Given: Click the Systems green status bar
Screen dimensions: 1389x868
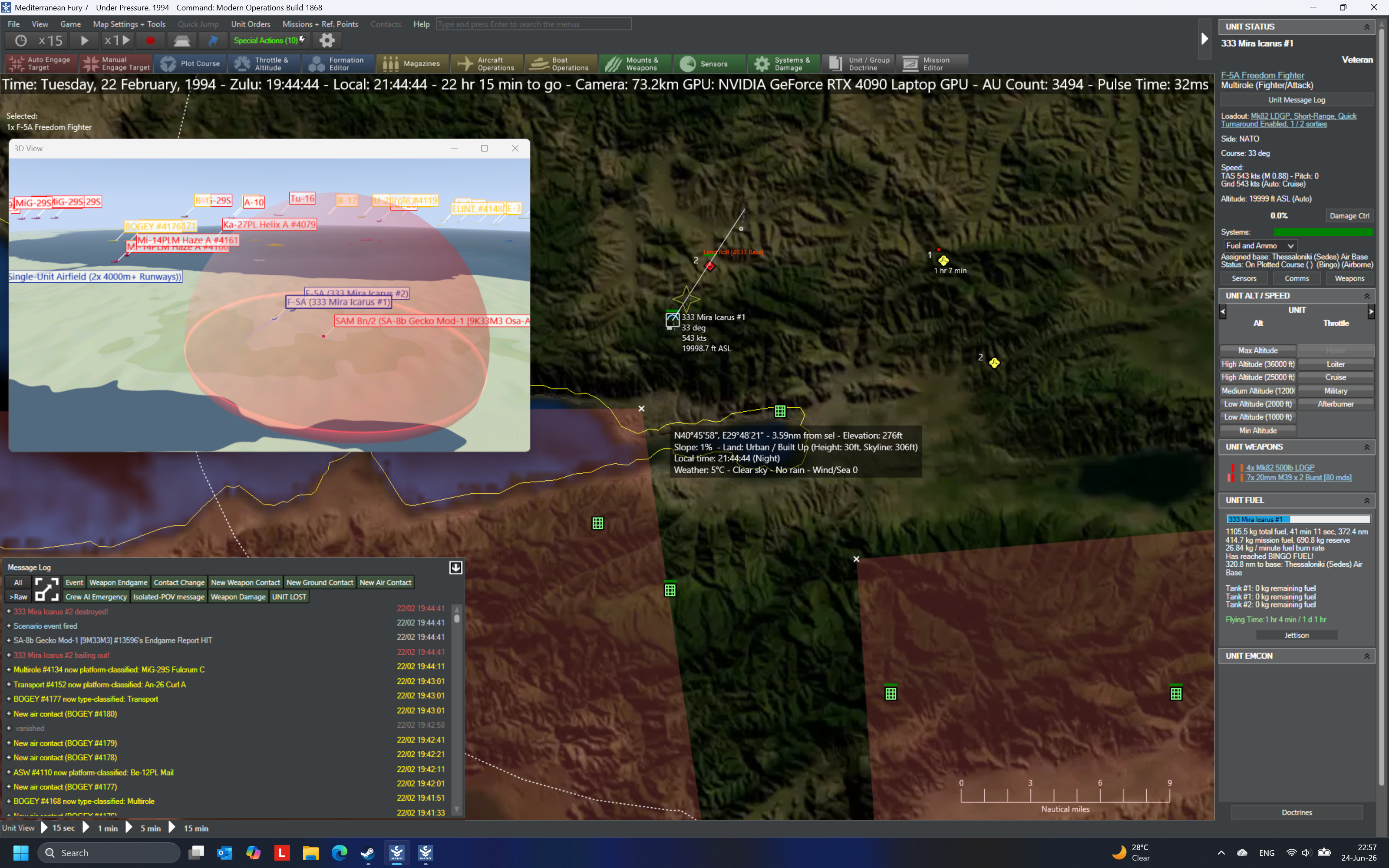Looking at the screenshot, I should point(1323,232).
